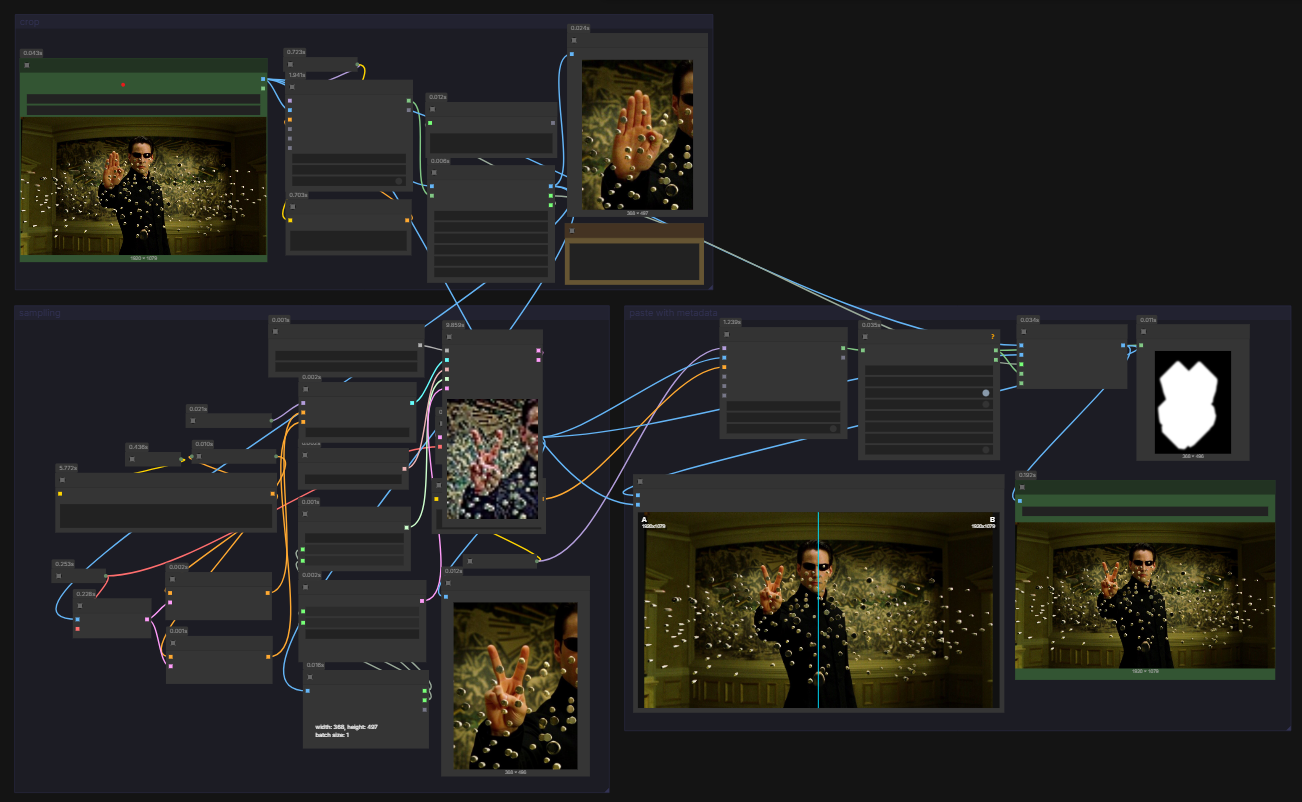Collapse the node timed 0.228s
Screen dimensions: 1302x802
pyautogui.click(x=80, y=606)
